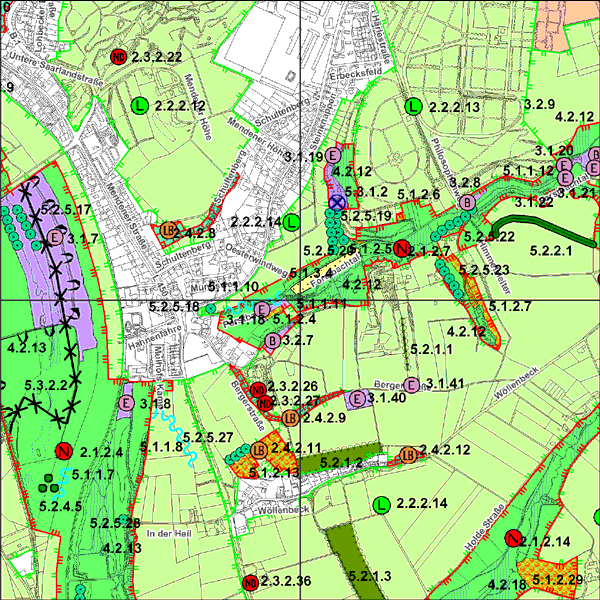Click the label 4.2.18

point(507,584)
